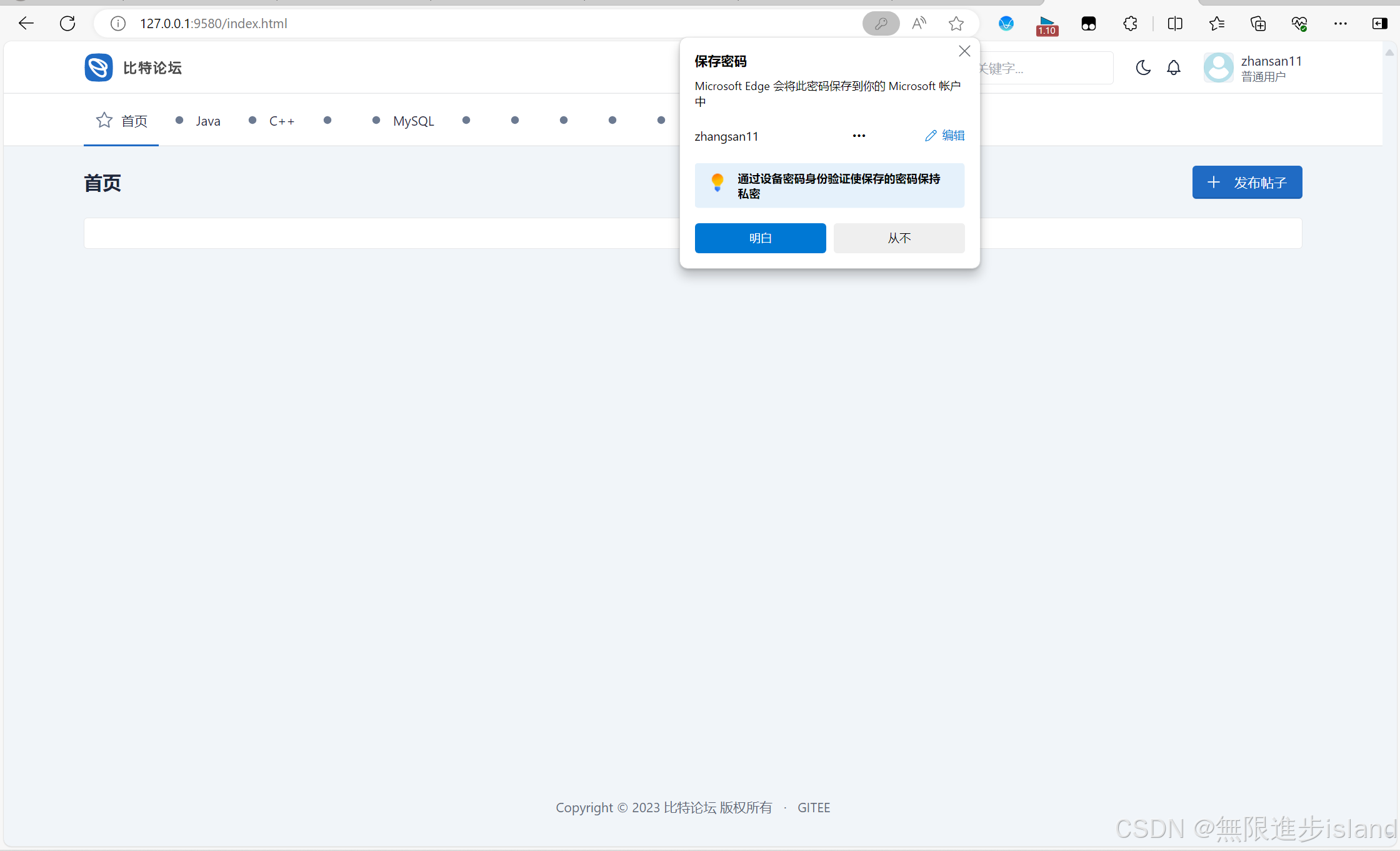Viewport: 1400px width, 851px height.
Task: Select the MySQL board tab
Action: point(403,121)
